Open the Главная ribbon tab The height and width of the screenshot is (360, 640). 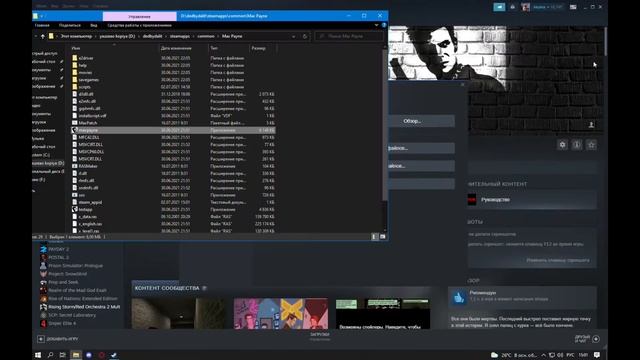pos(42,25)
